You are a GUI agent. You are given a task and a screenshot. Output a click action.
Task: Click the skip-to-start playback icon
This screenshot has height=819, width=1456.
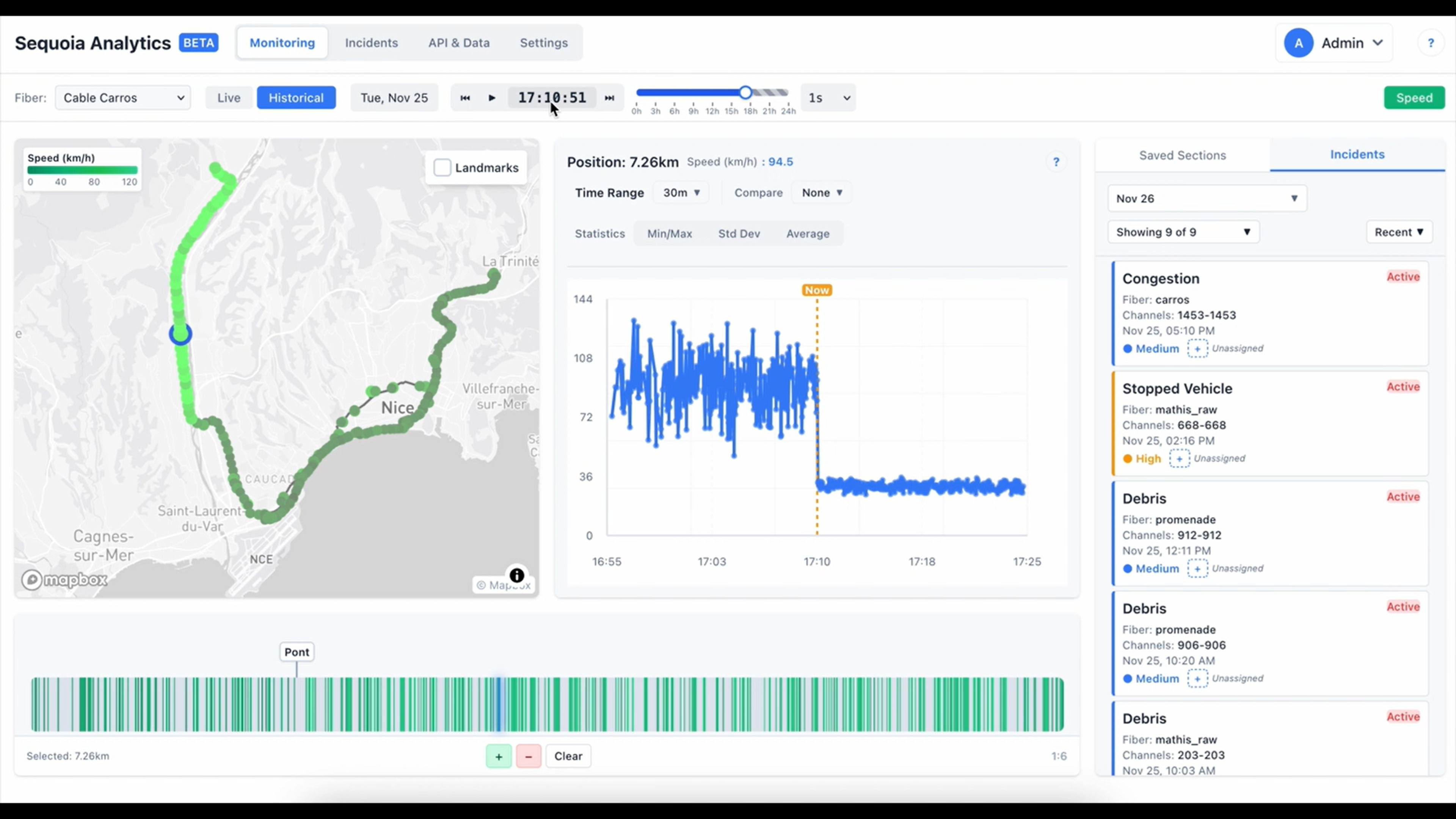coord(465,98)
